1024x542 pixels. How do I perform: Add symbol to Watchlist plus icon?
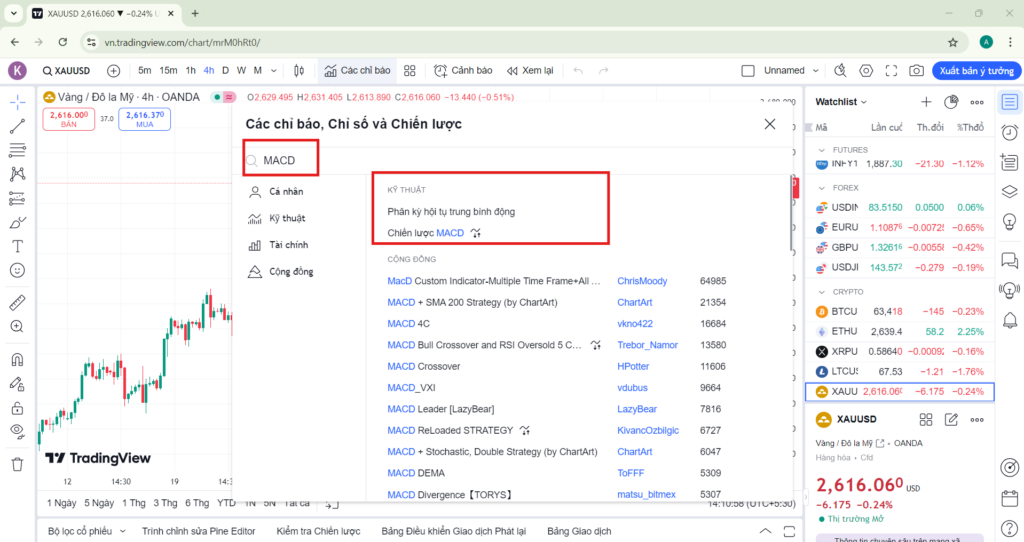click(x=926, y=102)
